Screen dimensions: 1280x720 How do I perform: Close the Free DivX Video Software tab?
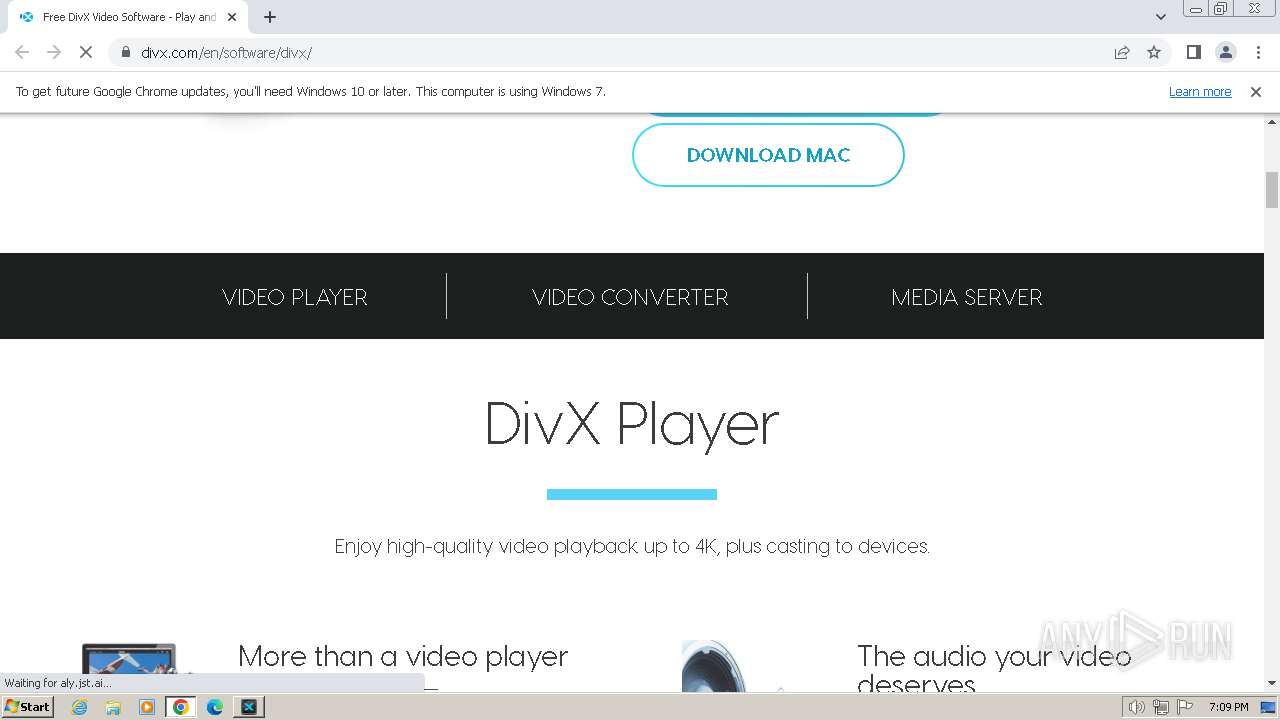(232, 17)
